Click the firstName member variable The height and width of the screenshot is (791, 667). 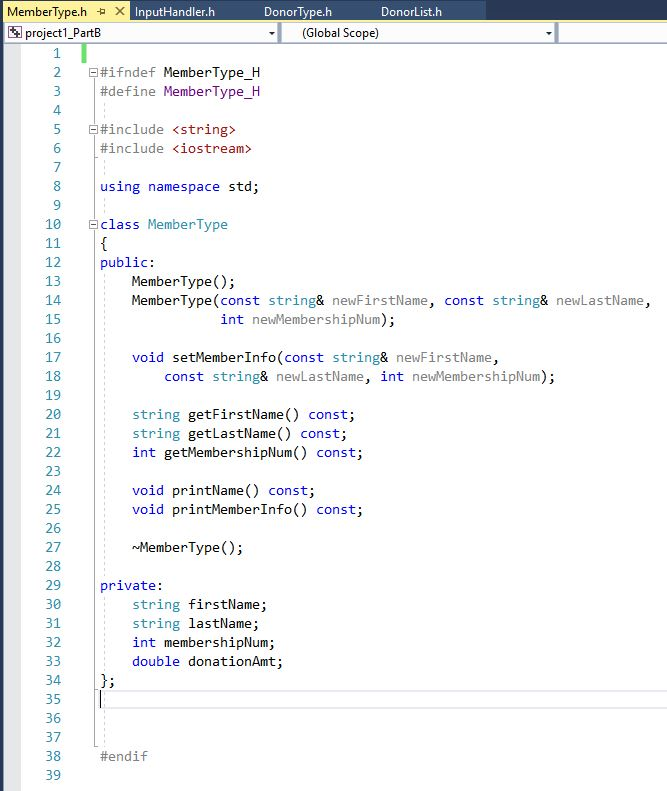[x=225, y=605]
